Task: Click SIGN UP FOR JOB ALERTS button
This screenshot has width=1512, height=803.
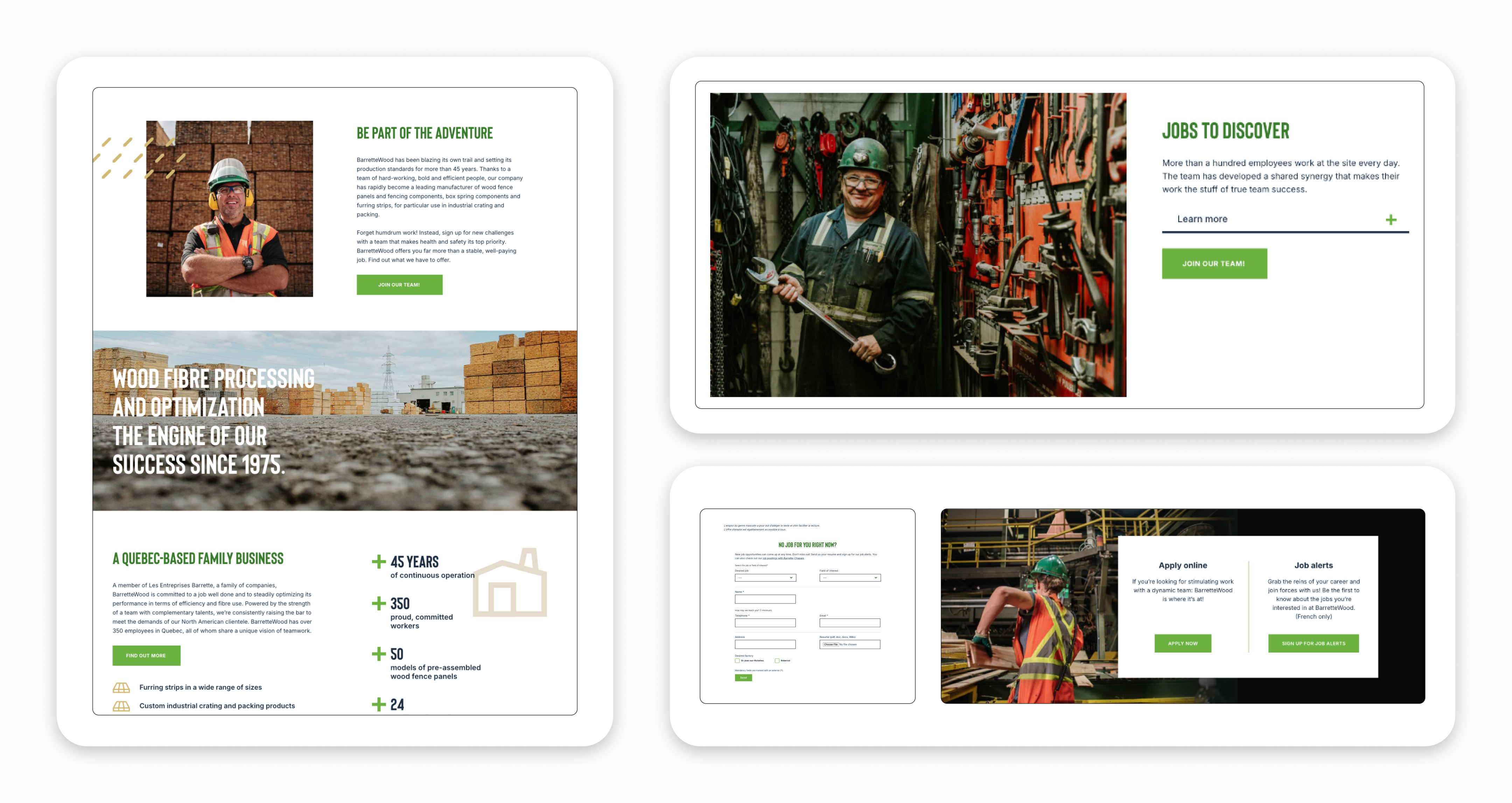Action: [x=1313, y=643]
